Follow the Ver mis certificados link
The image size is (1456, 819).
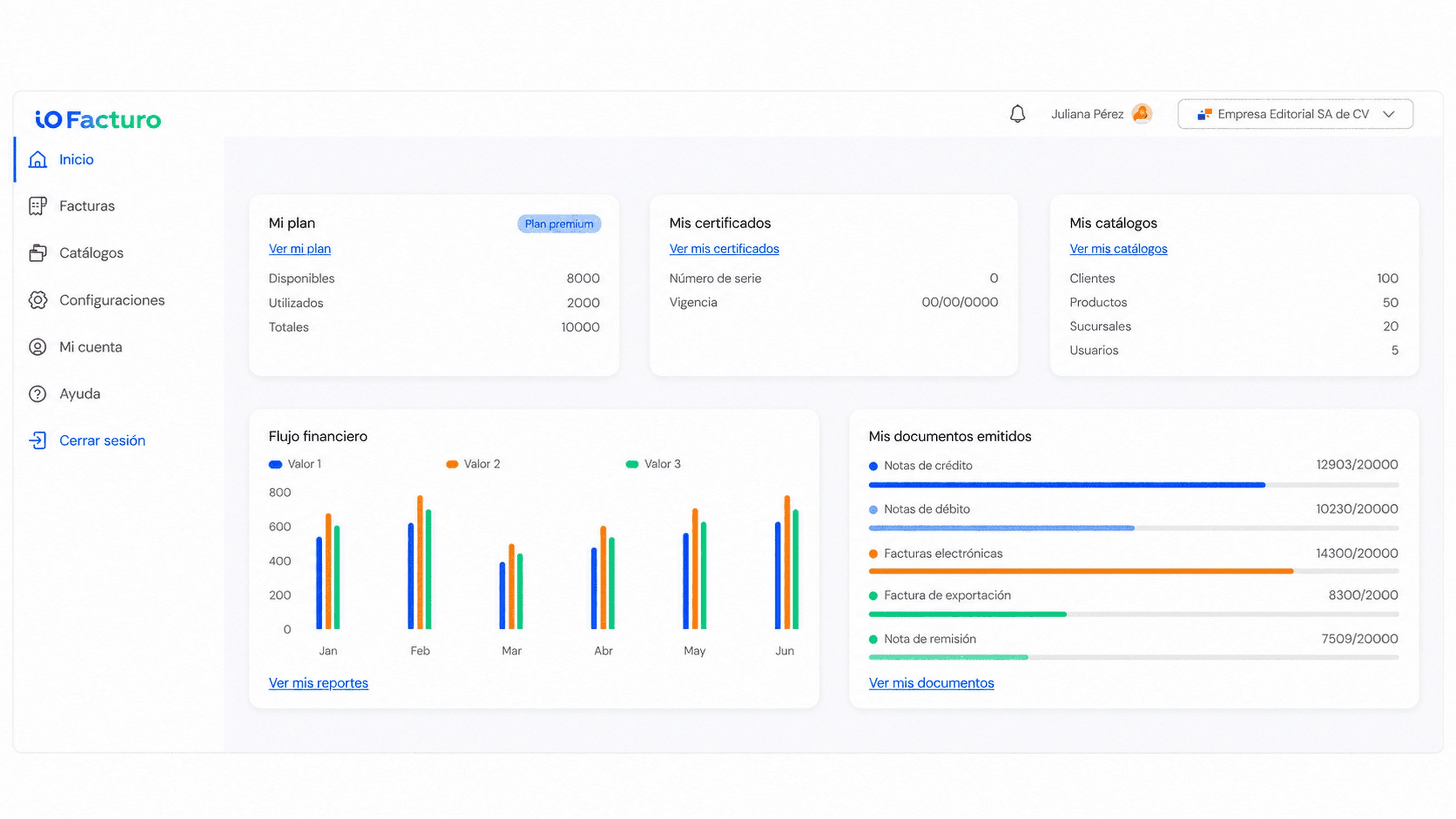click(724, 249)
